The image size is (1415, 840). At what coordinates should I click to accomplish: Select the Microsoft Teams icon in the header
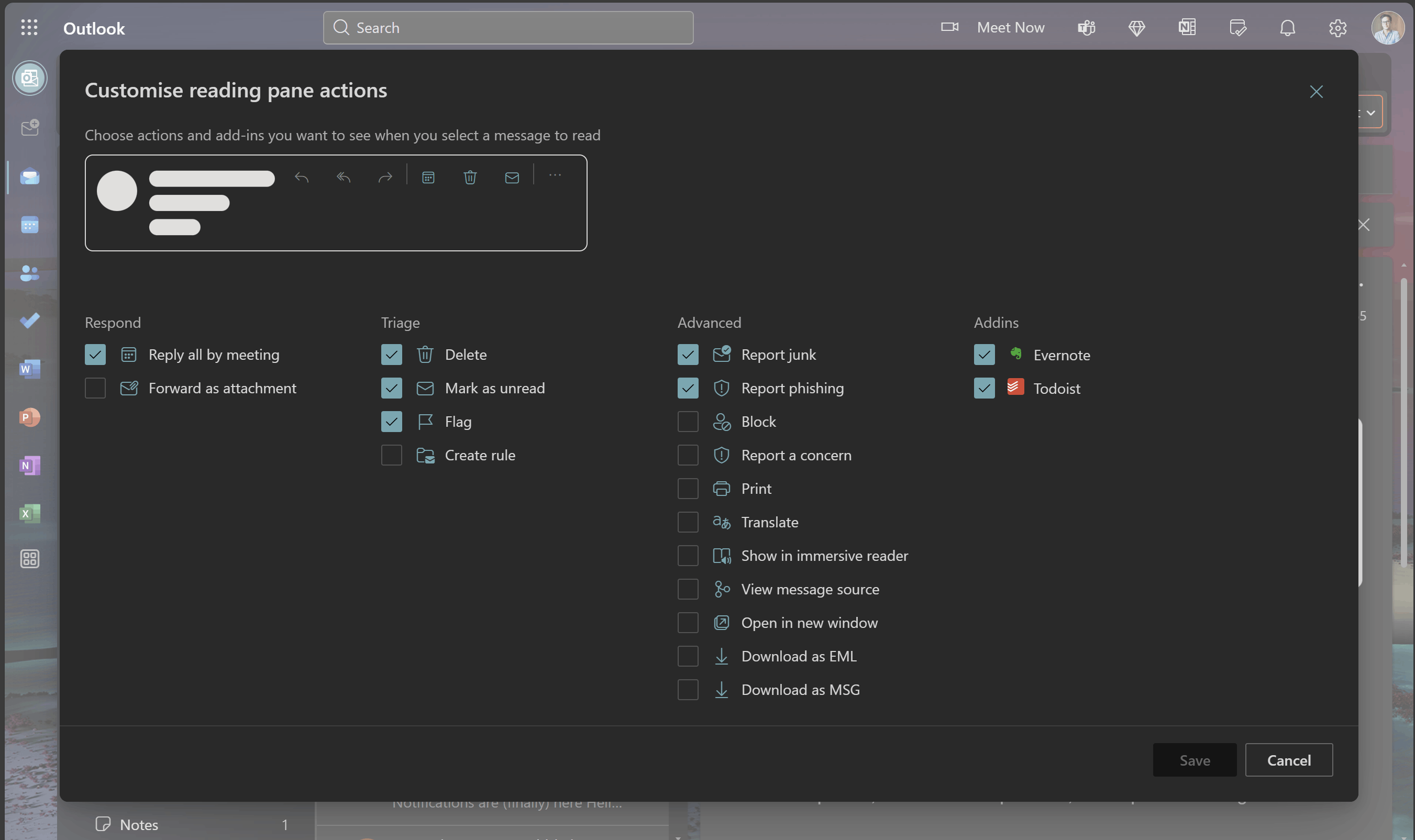1086,27
